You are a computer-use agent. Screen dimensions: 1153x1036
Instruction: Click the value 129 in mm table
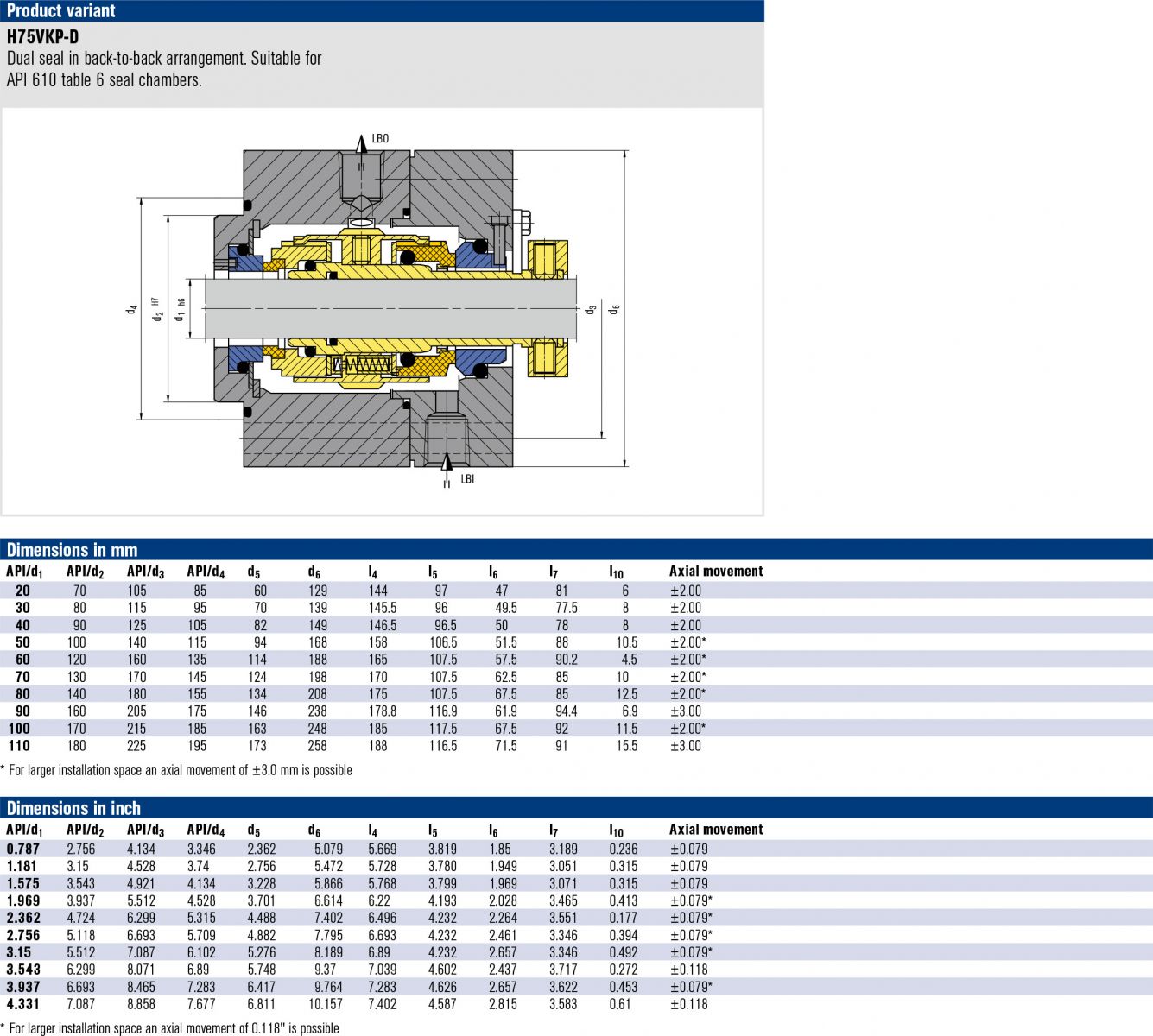pos(318,591)
